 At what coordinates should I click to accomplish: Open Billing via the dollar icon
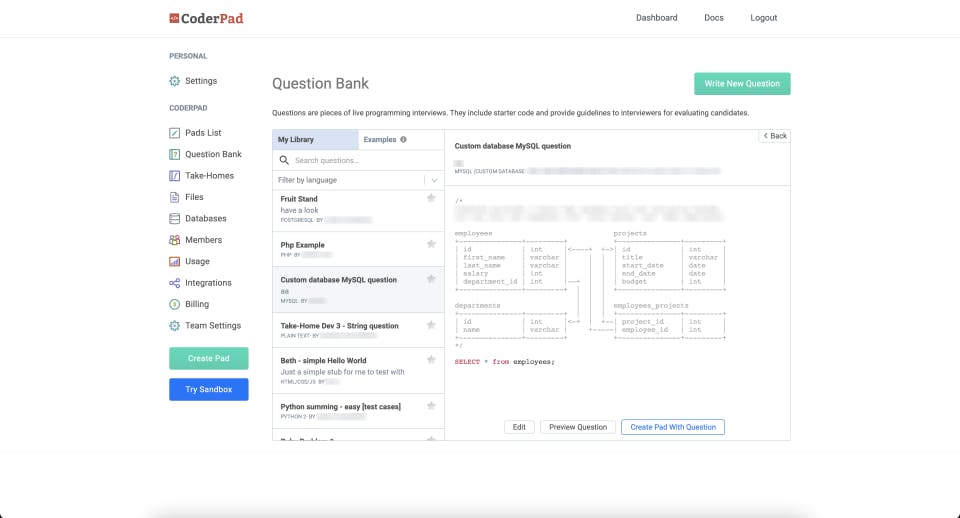point(174,304)
